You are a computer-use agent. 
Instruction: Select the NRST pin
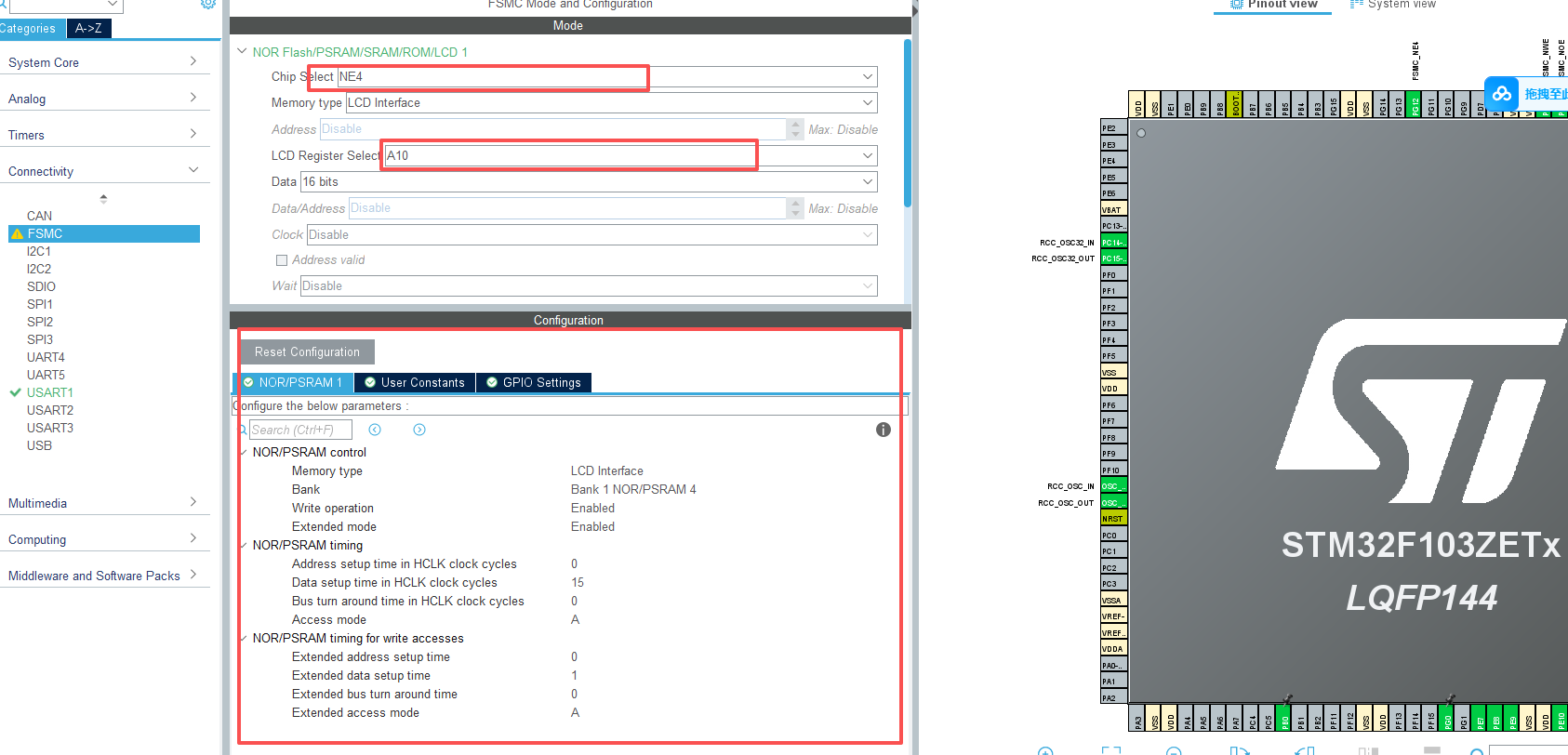point(1113,519)
